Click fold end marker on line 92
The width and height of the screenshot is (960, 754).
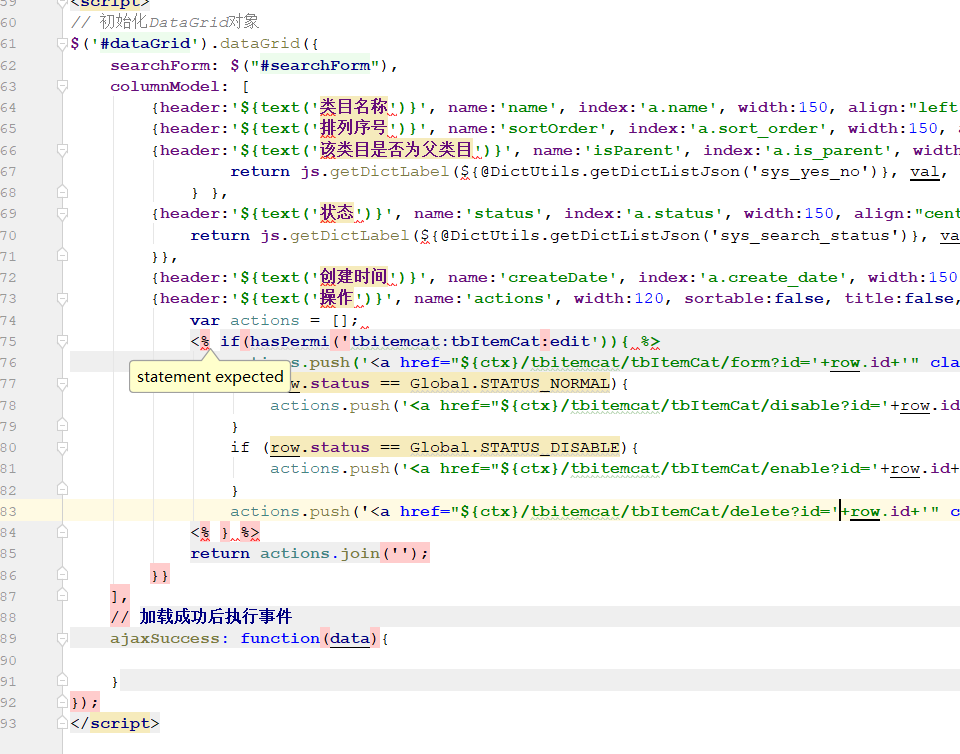[62, 703]
